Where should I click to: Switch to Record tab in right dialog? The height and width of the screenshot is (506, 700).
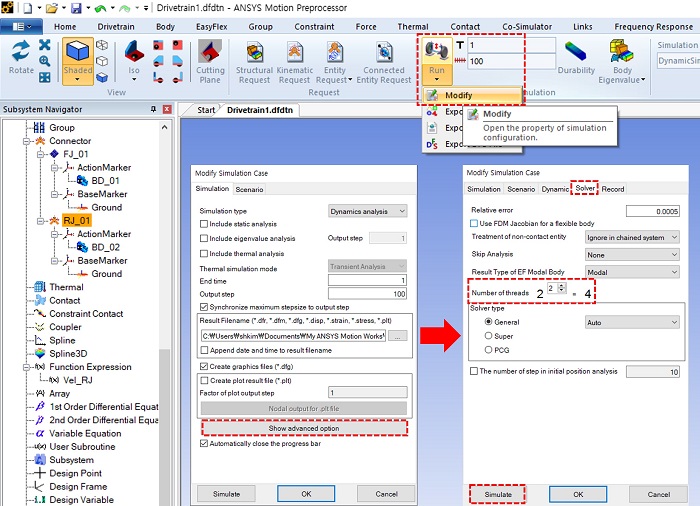612,189
